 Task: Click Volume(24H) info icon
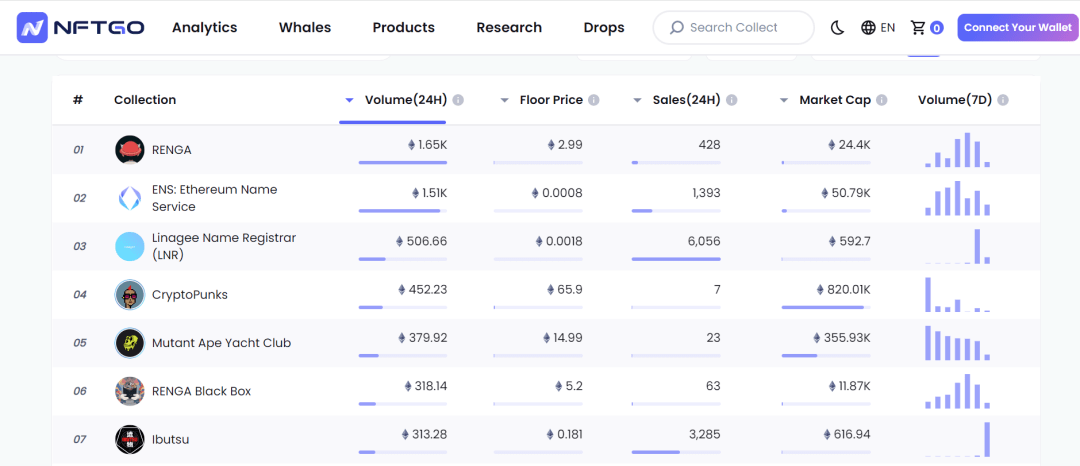click(x=458, y=100)
